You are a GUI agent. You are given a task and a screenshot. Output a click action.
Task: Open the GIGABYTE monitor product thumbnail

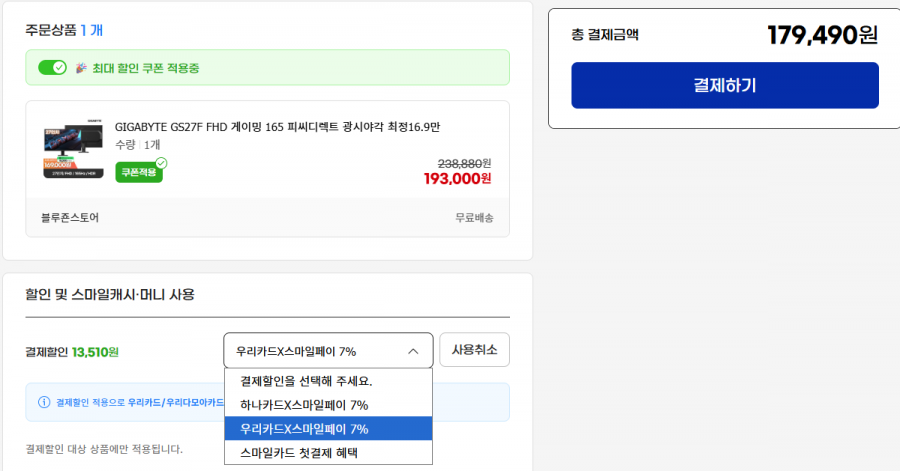[x=73, y=149]
